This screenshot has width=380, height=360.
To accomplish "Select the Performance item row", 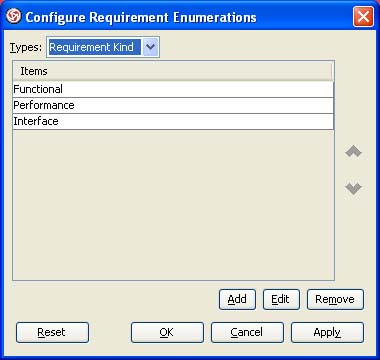I will pyautogui.click(x=173, y=105).
